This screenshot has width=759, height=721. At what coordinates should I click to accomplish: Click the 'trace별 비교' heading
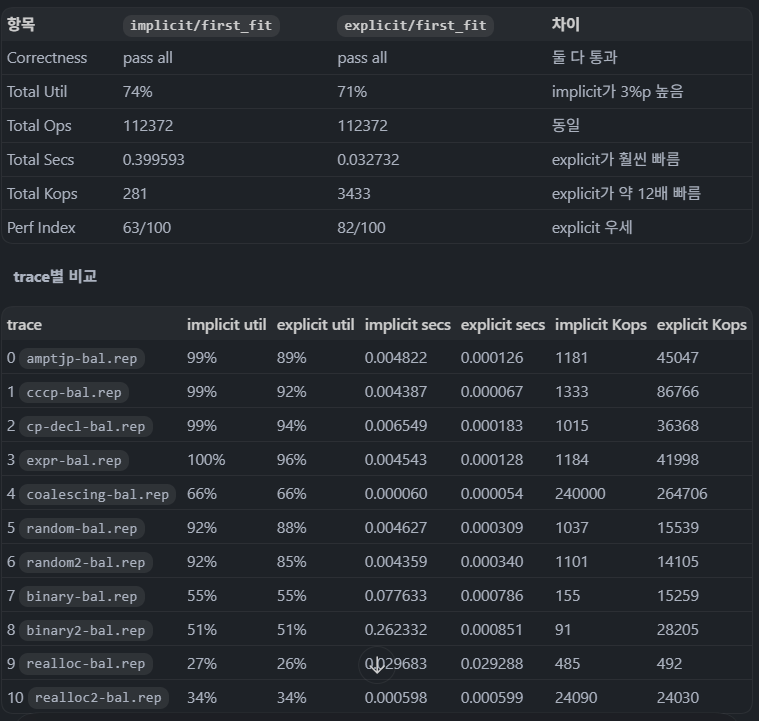pyautogui.click(x=55, y=276)
